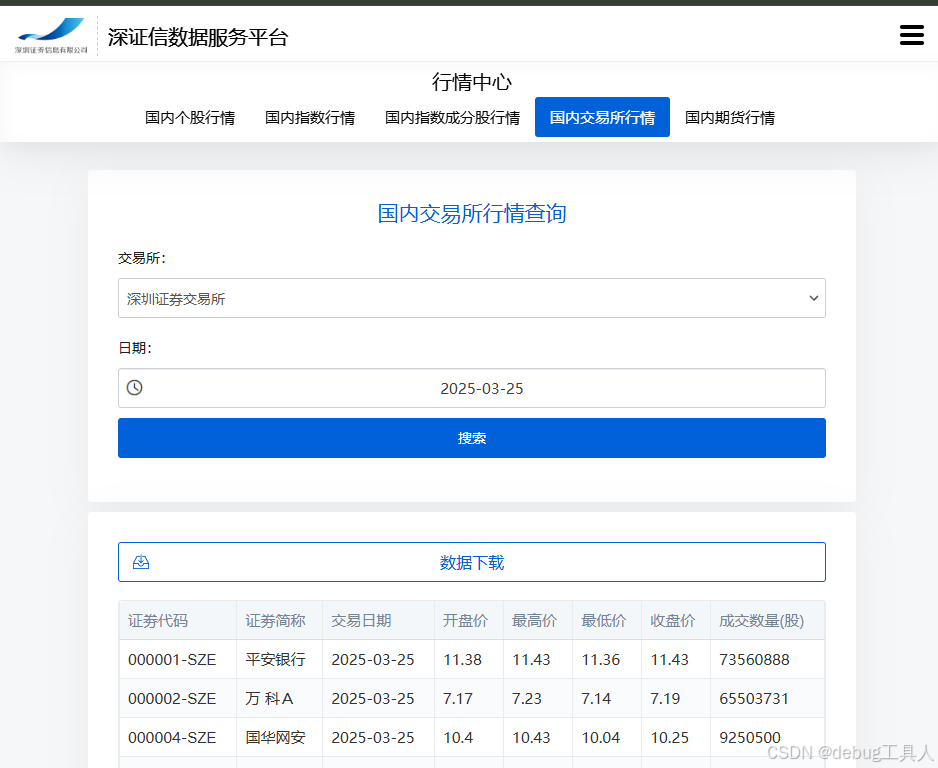
Task: Click the 行情中心 heading
Action: (x=472, y=82)
